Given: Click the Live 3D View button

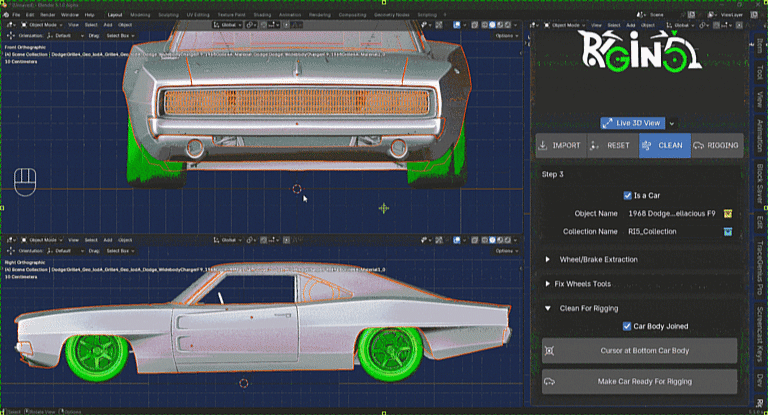Looking at the screenshot, I should click(x=632, y=123).
